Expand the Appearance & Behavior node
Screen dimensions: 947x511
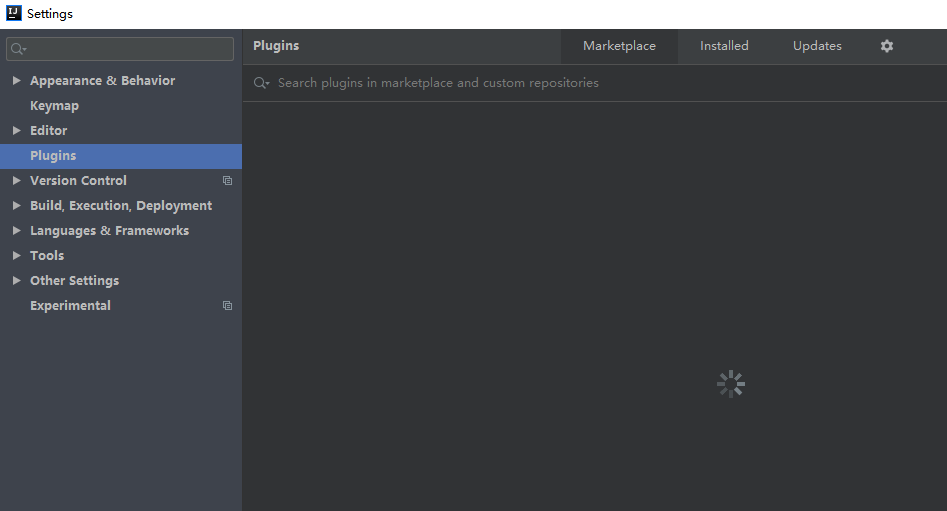tap(16, 81)
